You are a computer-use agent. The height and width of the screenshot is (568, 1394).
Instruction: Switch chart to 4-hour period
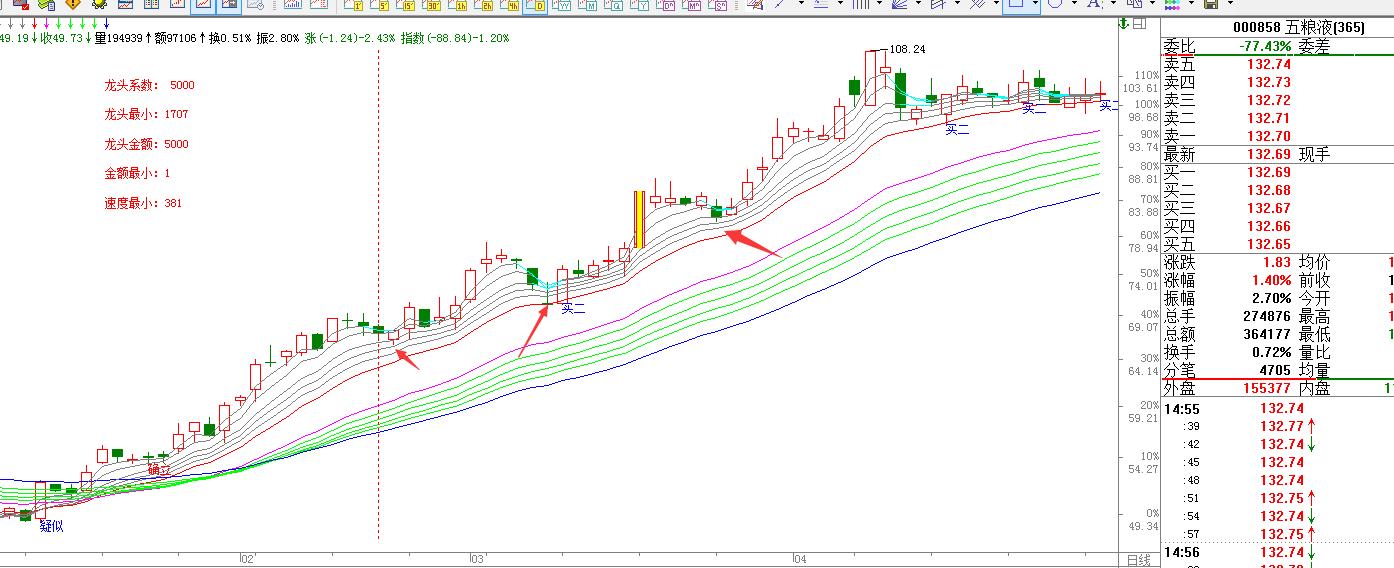[509, 6]
